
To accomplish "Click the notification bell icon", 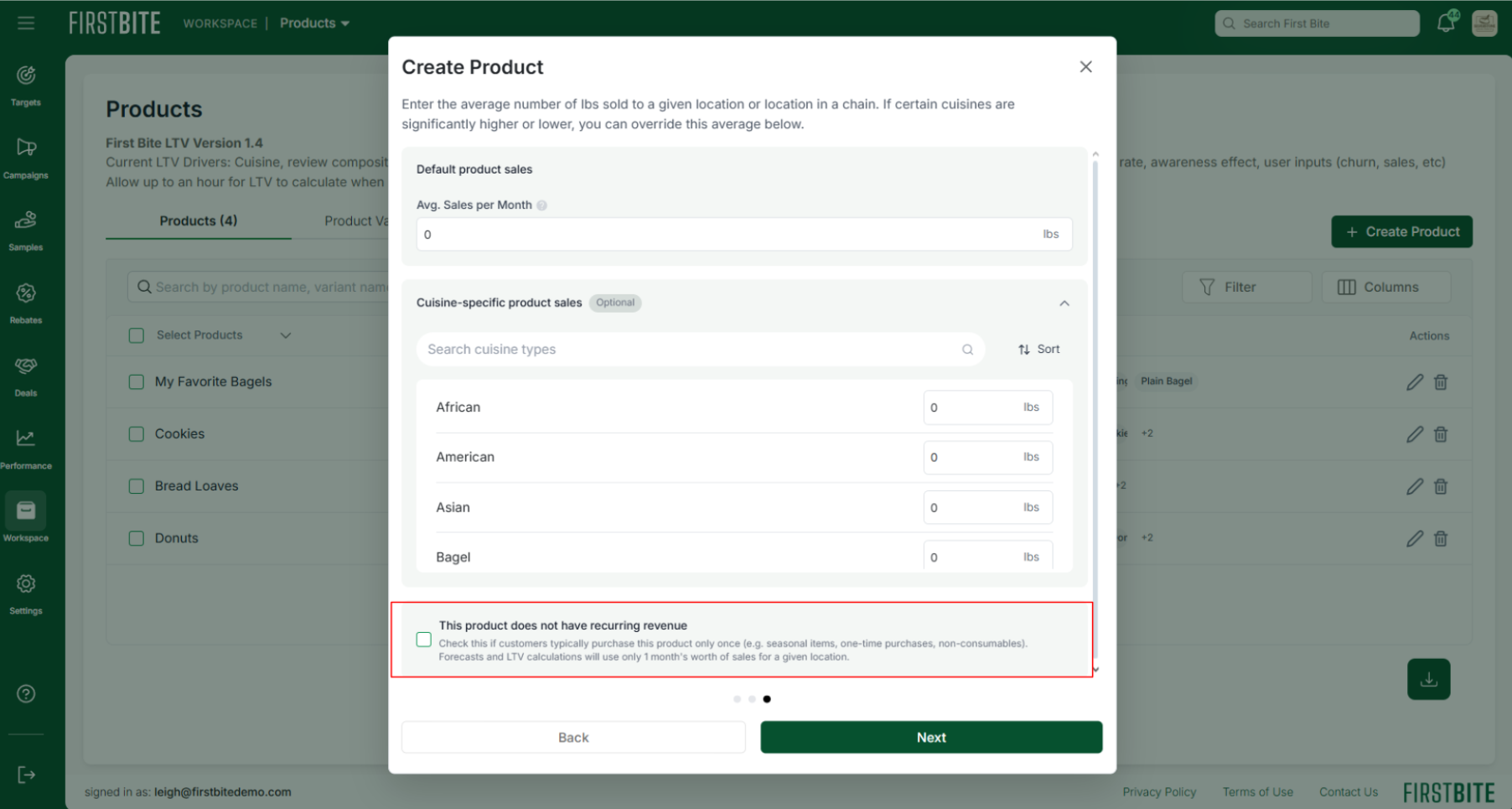I will click(x=1446, y=23).
